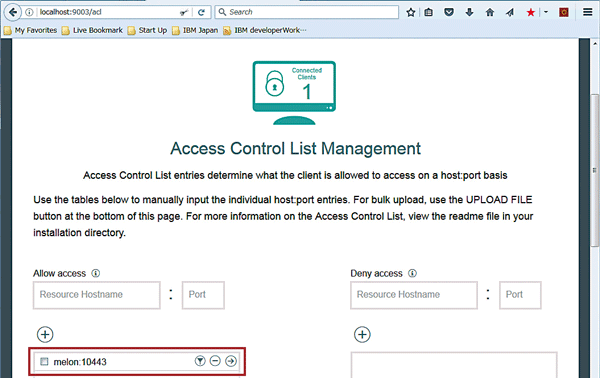Image resolution: width=600 pixels, height=378 pixels.
Task: Click the paper plane send icon
Action: point(510,12)
